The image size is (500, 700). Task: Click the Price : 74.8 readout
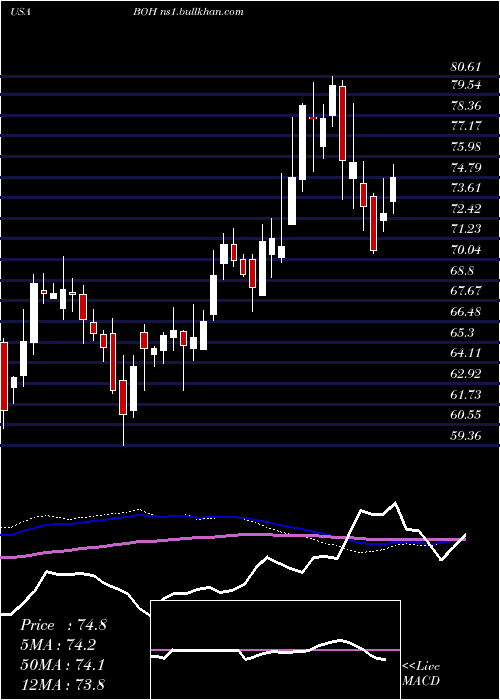pos(63,625)
